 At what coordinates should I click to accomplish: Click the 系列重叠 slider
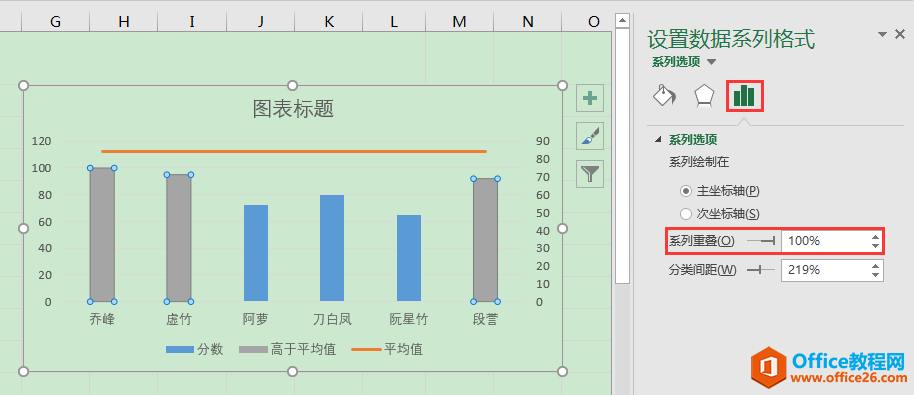tap(761, 240)
